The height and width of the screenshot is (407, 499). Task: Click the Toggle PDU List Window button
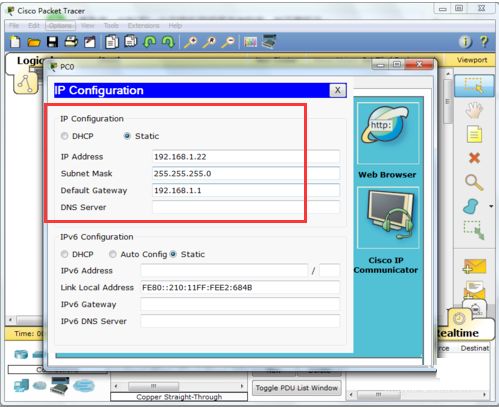297,388
